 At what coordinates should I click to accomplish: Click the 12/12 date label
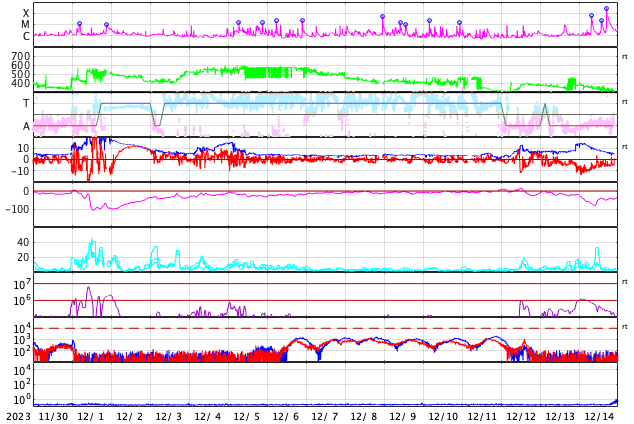tap(521, 417)
